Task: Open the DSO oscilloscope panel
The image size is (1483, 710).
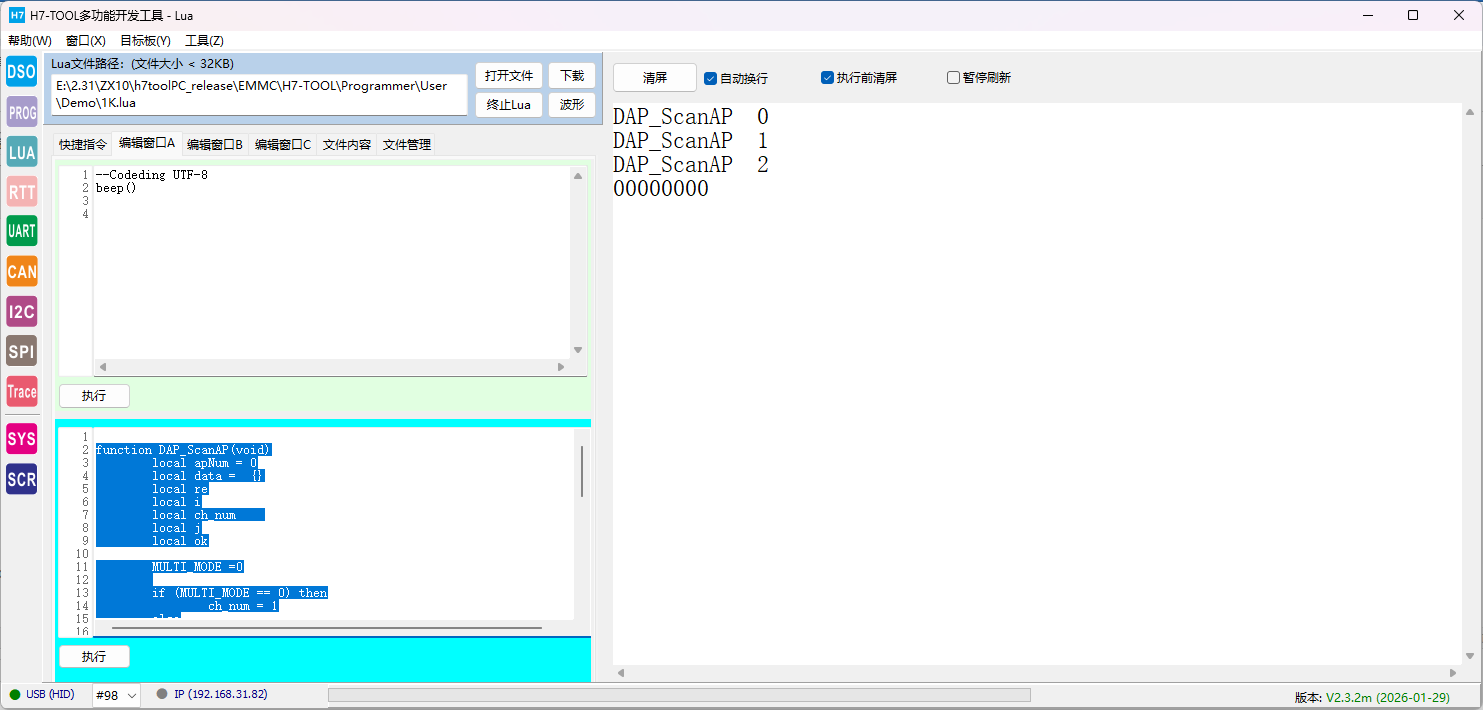Action: [21, 71]
